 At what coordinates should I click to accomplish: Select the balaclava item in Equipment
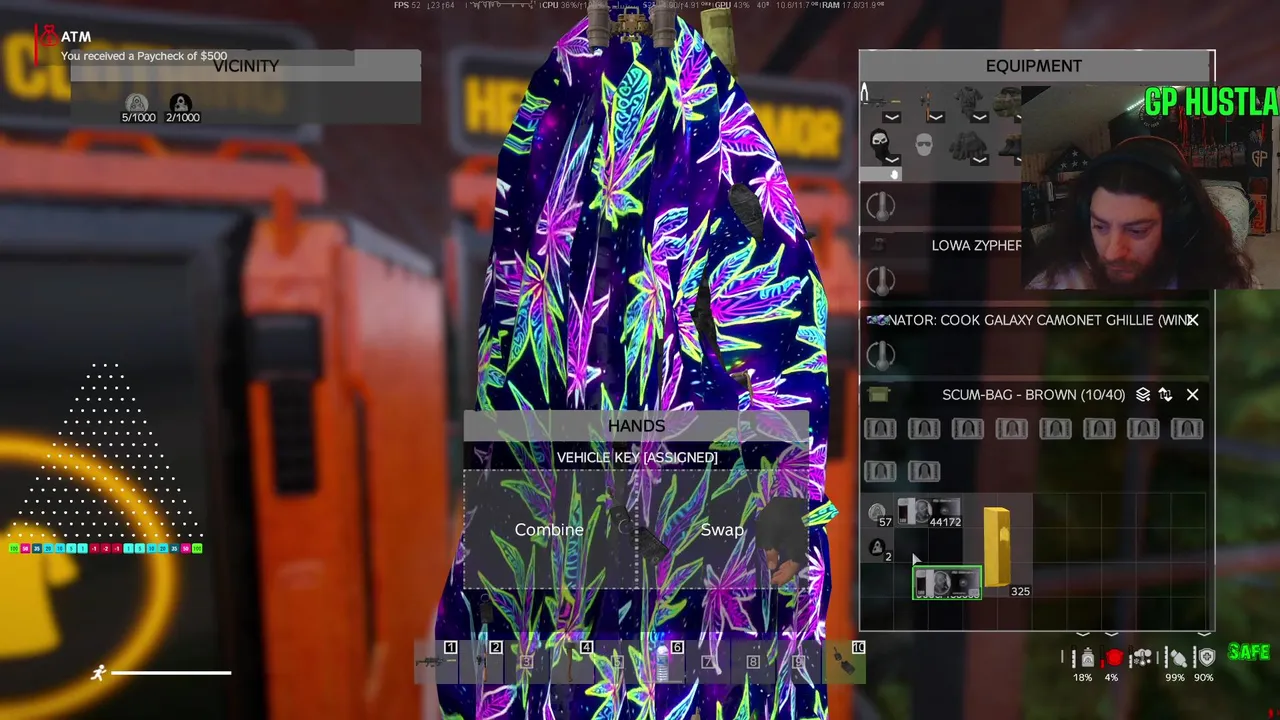[x=879, y=144]
